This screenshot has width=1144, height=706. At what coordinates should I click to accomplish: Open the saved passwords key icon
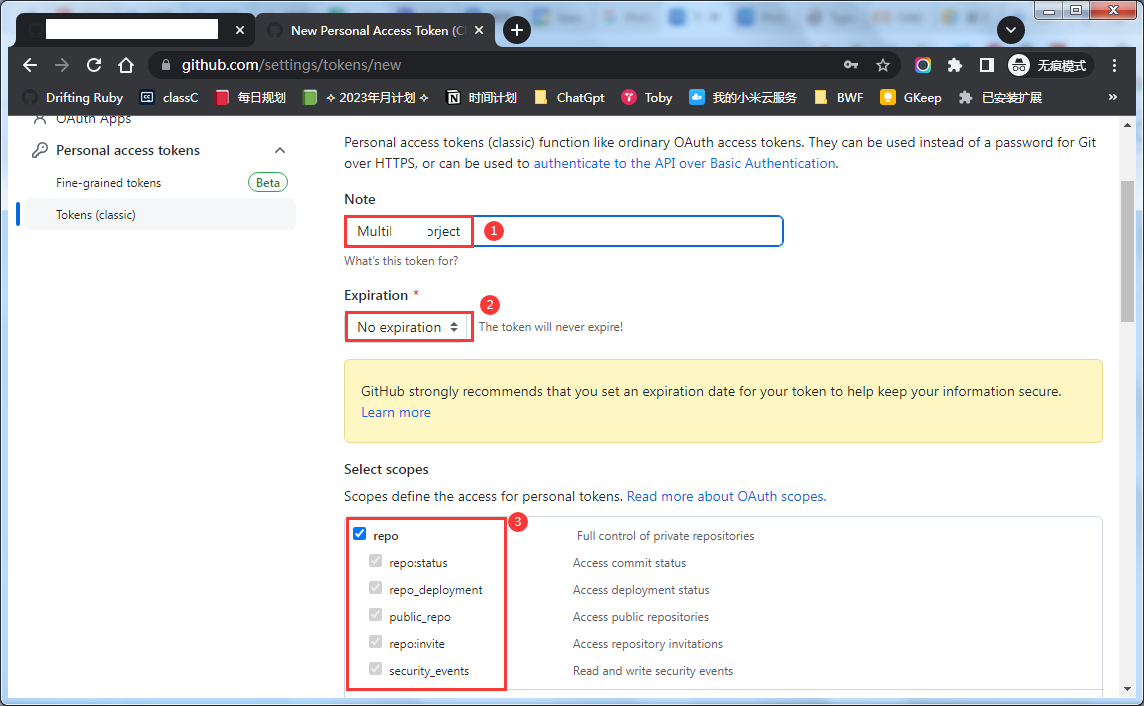[851, 65]
